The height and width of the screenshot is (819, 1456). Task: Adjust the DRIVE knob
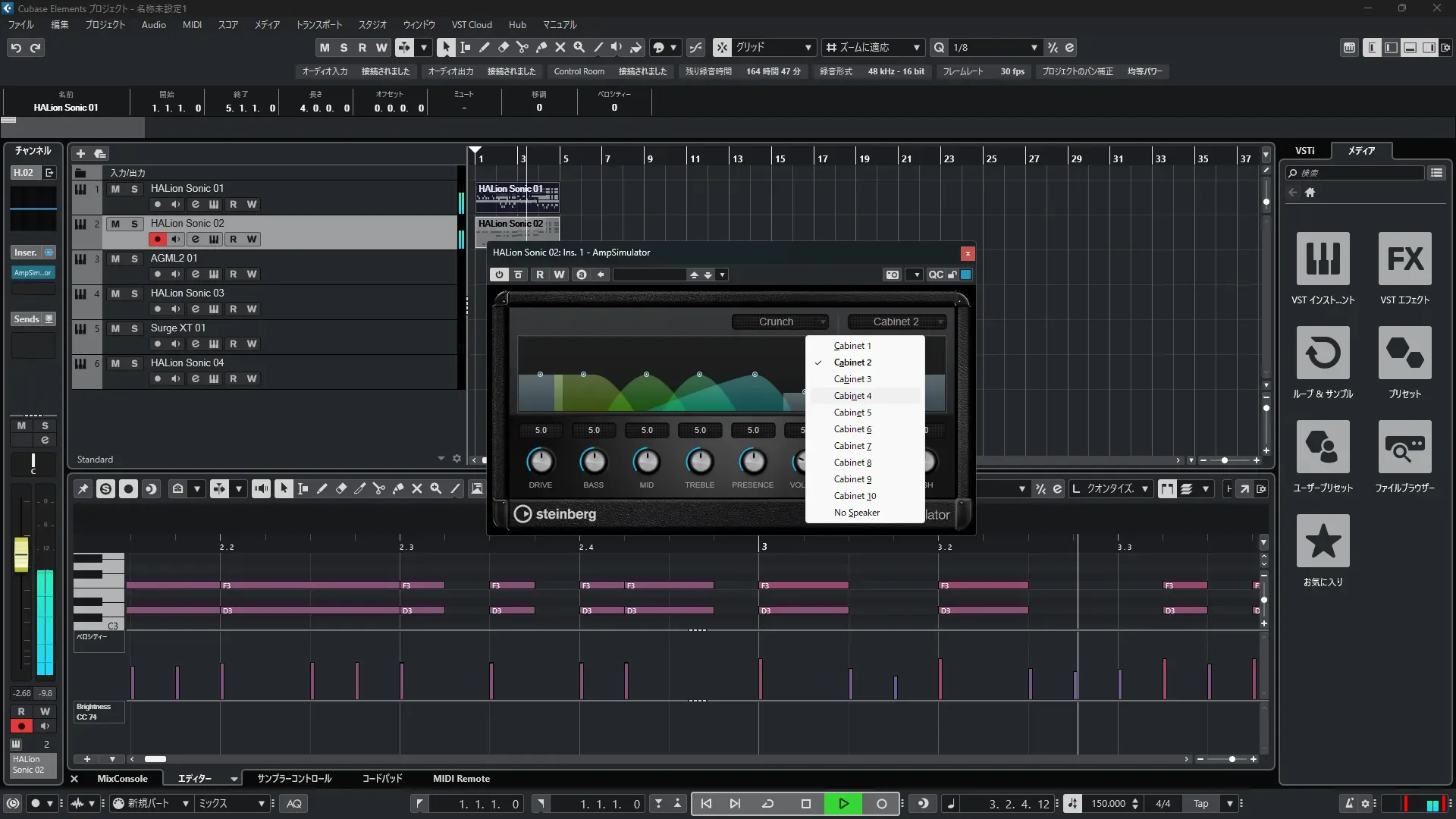(540, 461)
